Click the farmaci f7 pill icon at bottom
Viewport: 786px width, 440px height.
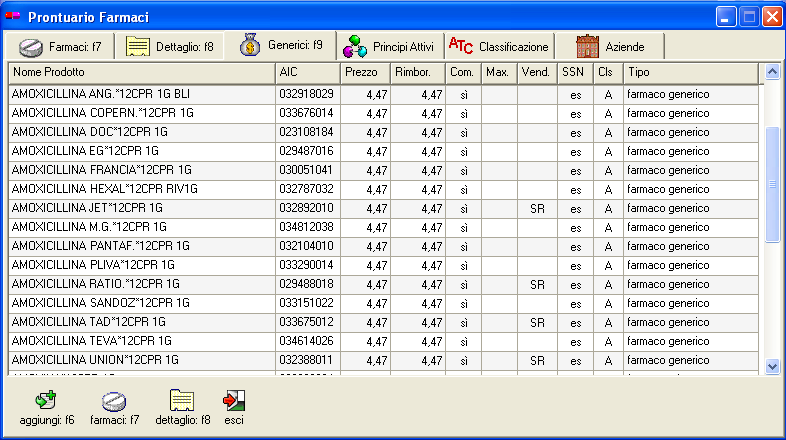(114, 401)
